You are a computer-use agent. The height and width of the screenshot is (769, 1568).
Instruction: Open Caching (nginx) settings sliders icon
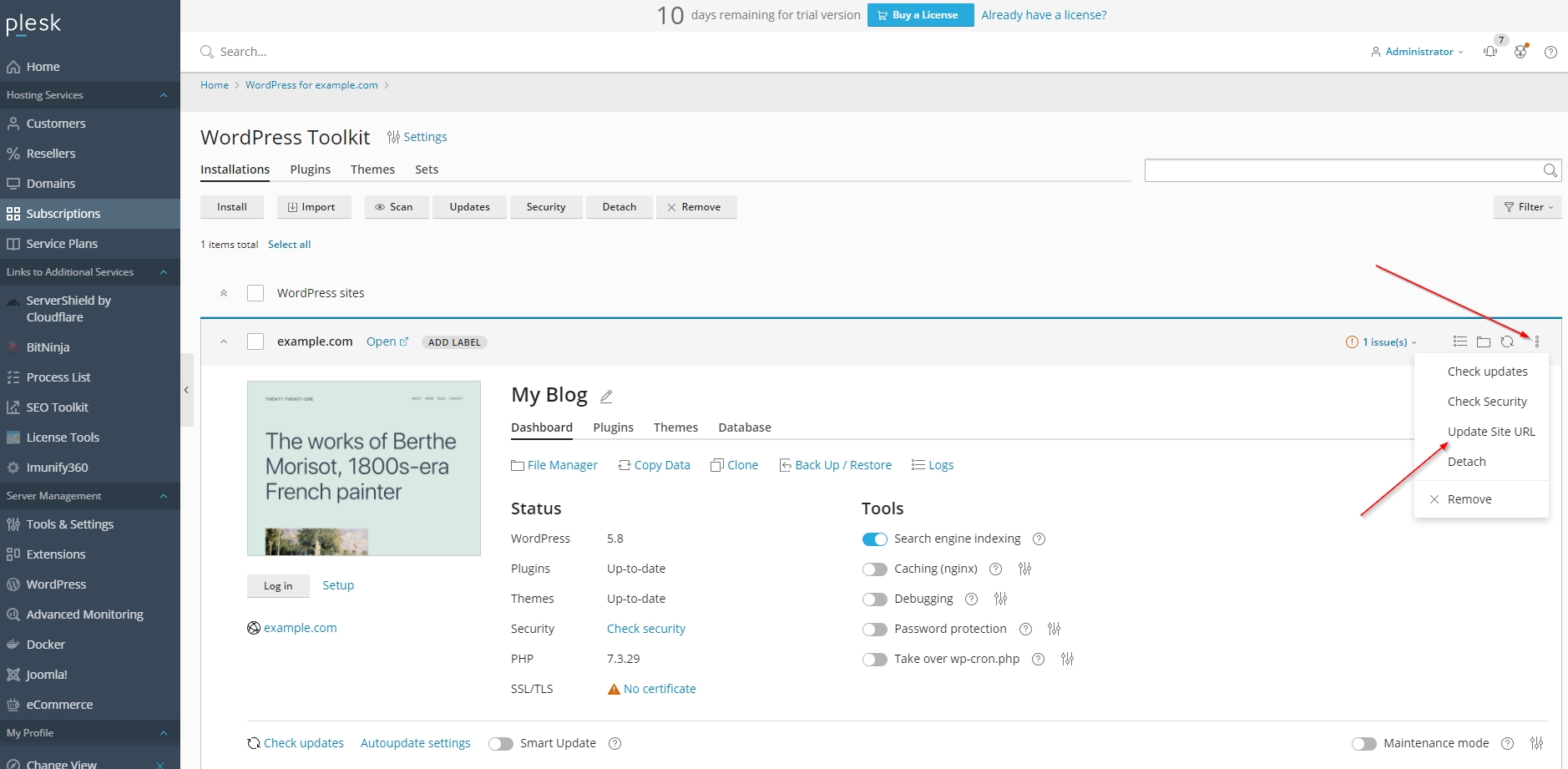pyautogui.click(x=1025, y=569)
